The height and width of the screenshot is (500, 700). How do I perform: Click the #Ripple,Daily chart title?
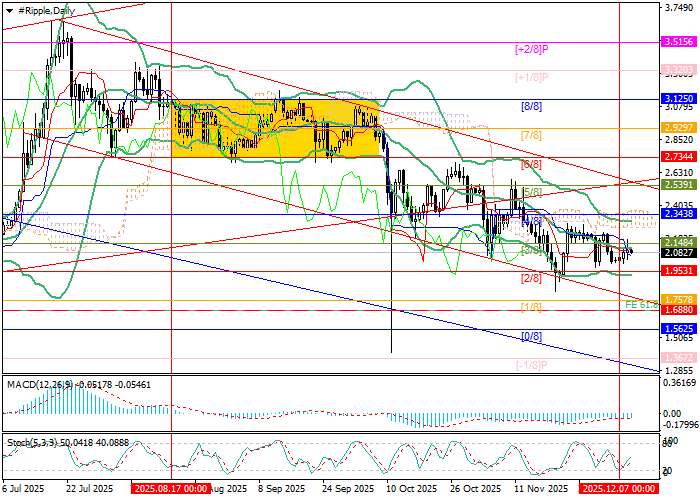(42, 9)
